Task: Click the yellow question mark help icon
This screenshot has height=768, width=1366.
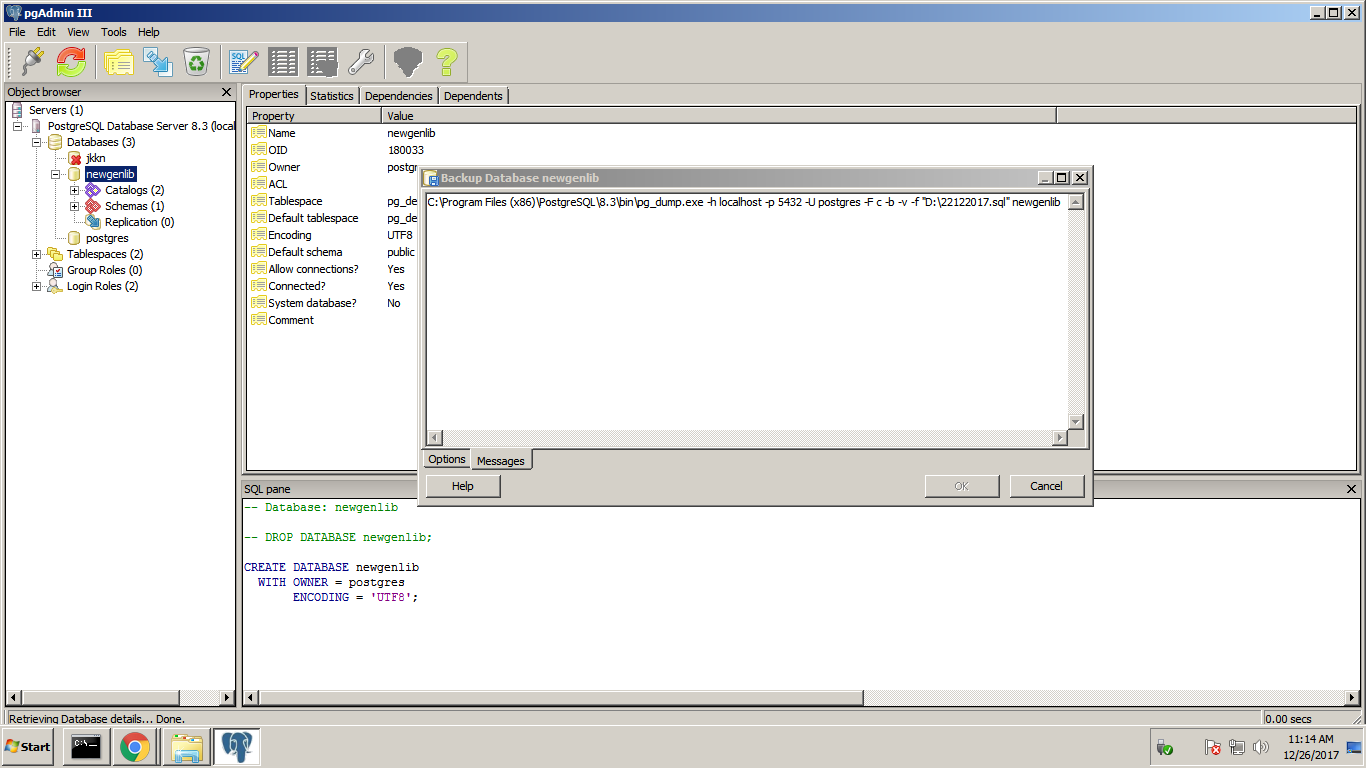Action: coord(446,62)
